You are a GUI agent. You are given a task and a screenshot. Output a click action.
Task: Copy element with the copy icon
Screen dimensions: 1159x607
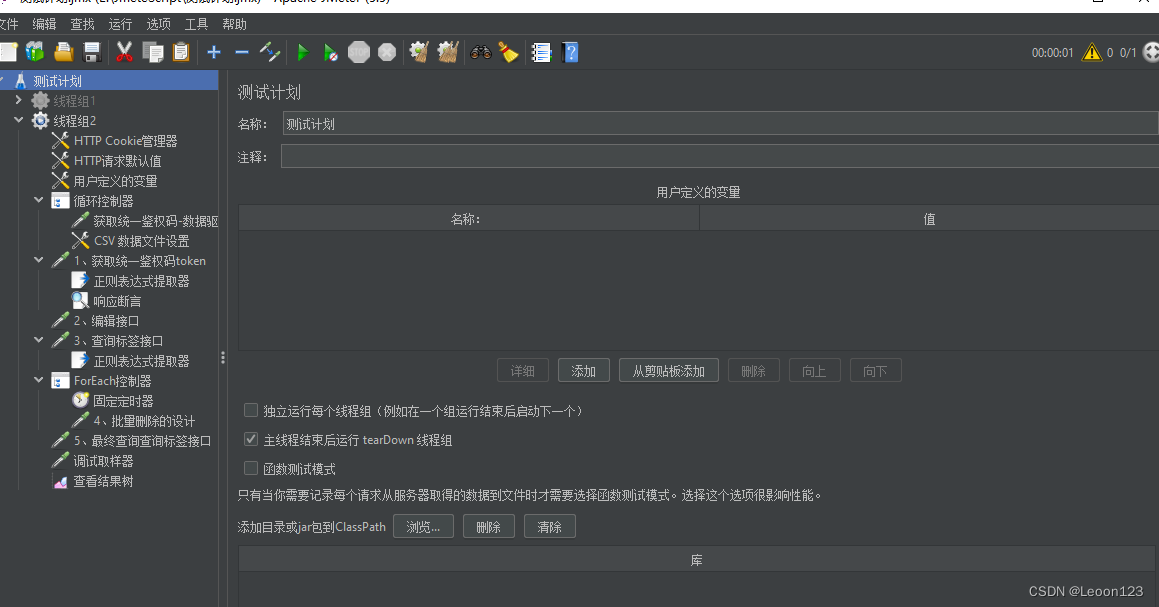[153, 52]
